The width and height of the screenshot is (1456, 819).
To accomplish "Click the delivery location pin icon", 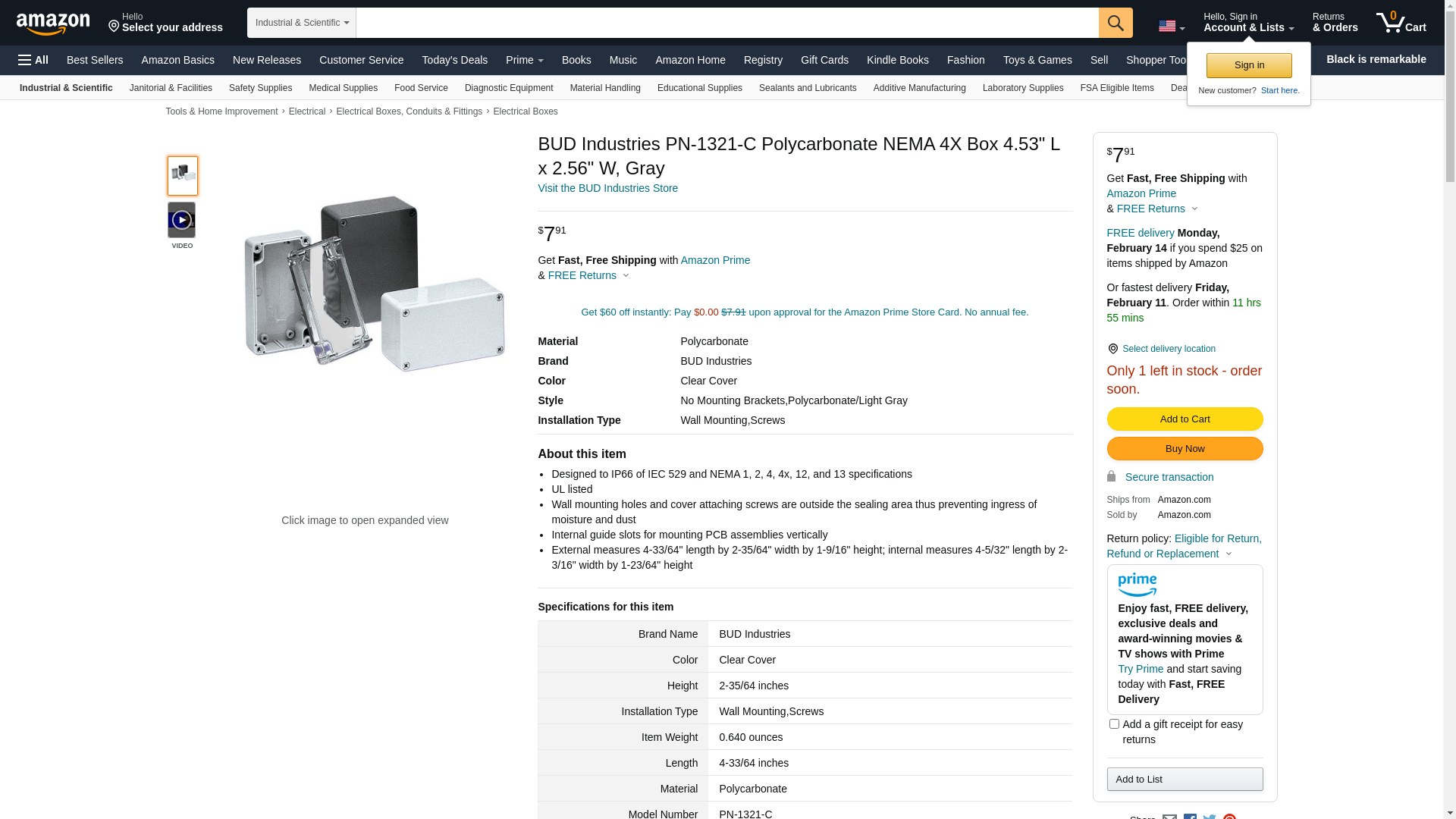I will (x=1112, y=349).
